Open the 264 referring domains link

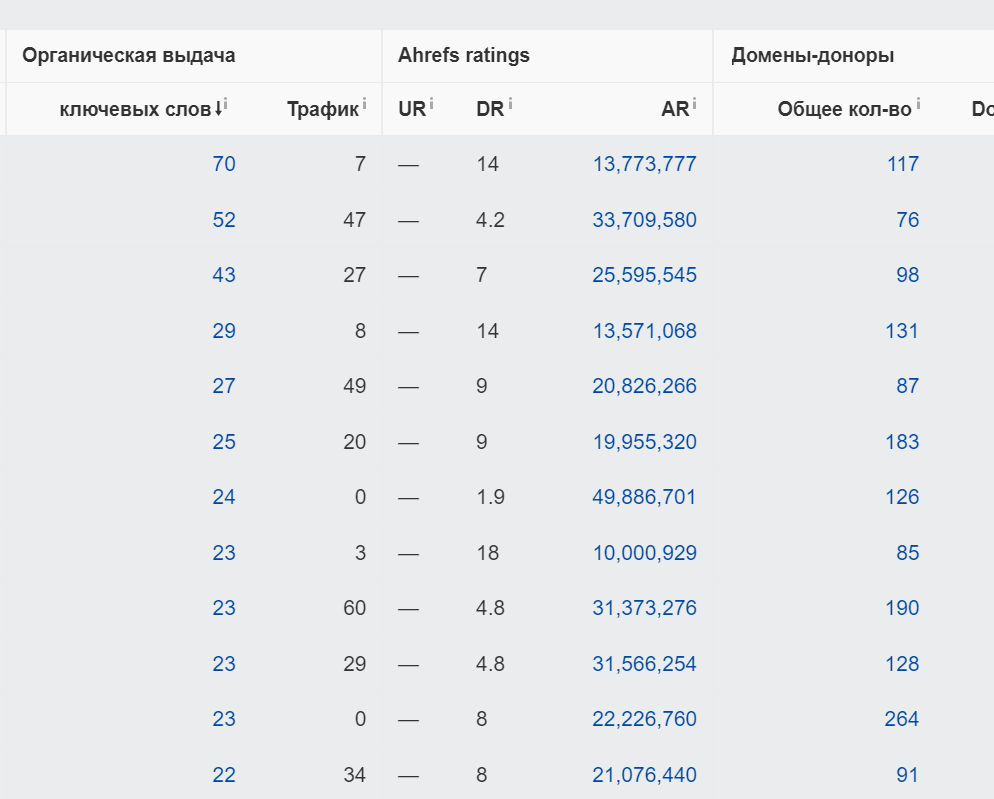pyautogui.click(x=901, y=719)
